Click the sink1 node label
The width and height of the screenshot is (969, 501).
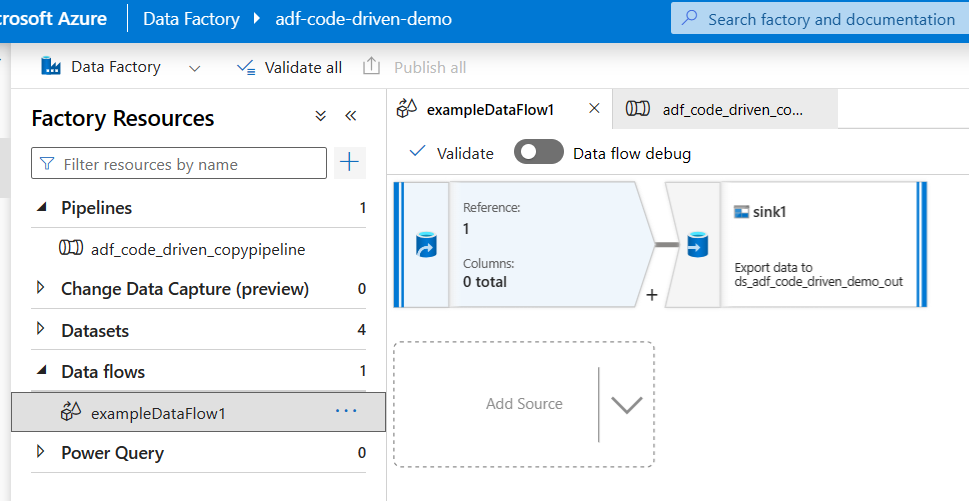(x=769, y=212)
